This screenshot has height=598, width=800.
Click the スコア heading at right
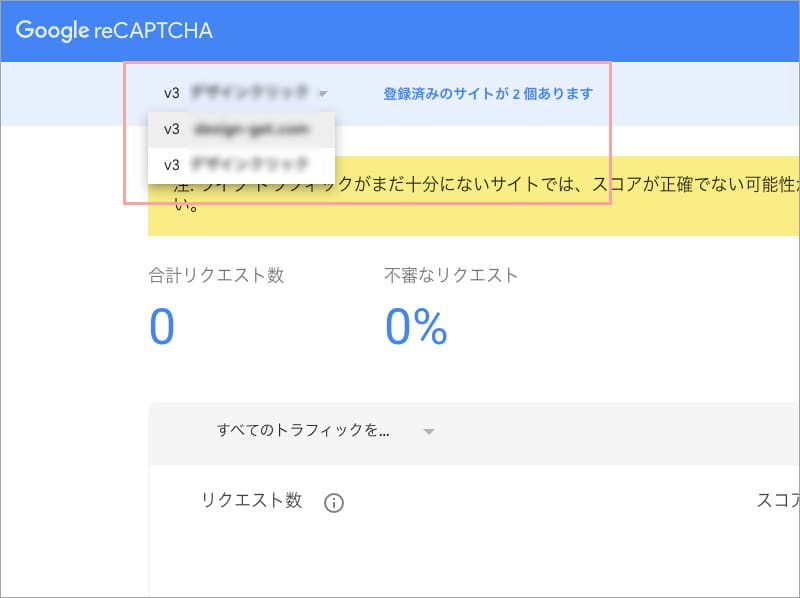[x=773, y=501]
